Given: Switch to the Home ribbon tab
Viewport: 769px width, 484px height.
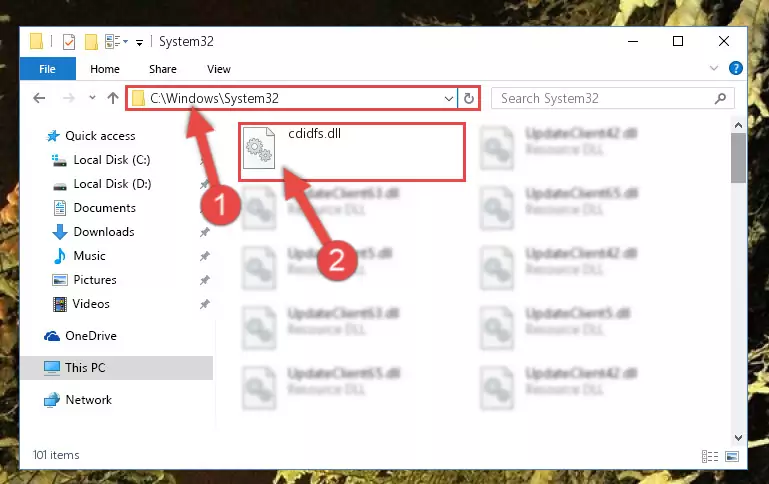Looking at the screenshot, I should click(x=104, y=69).
